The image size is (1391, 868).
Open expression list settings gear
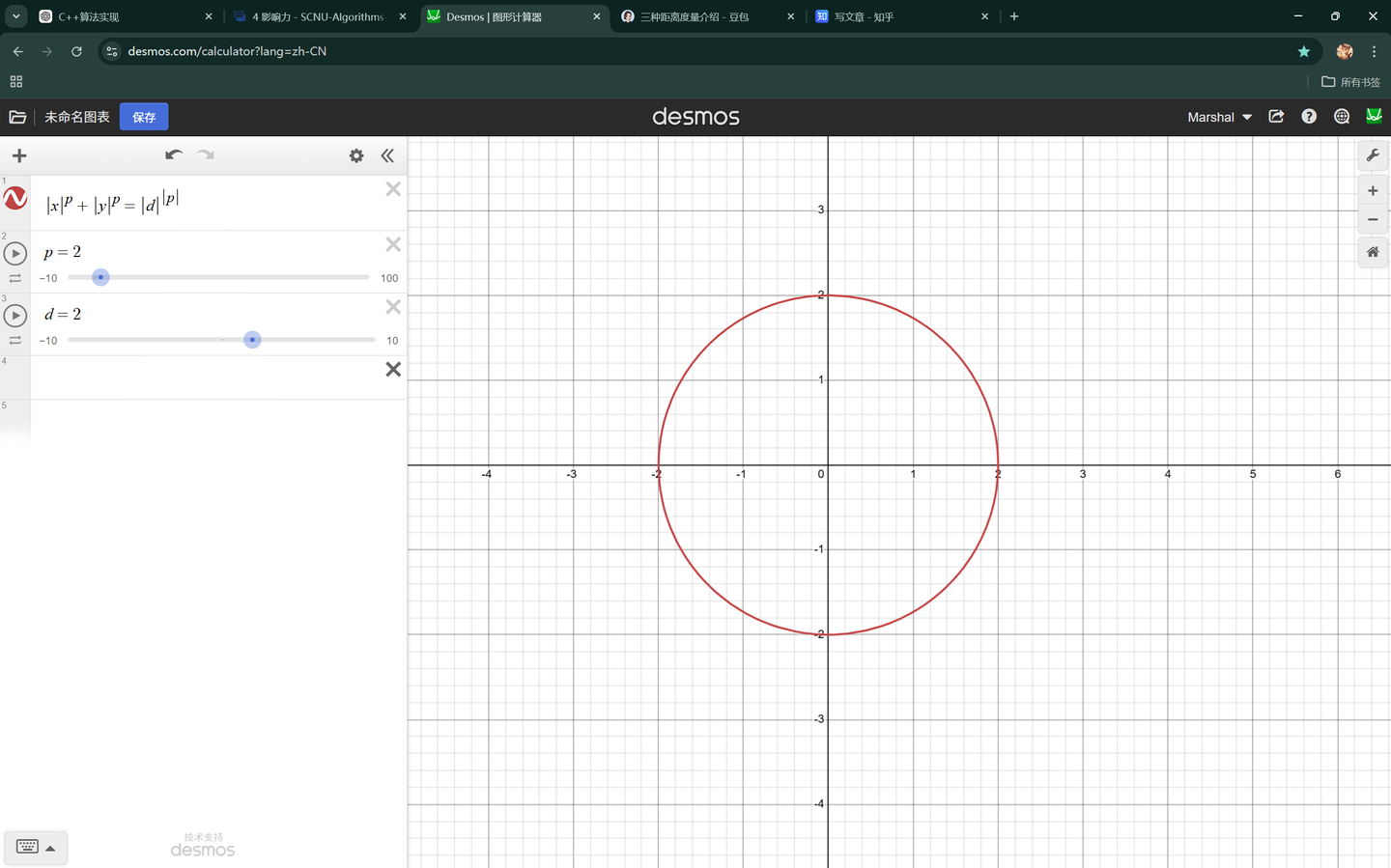pos(356,155)
